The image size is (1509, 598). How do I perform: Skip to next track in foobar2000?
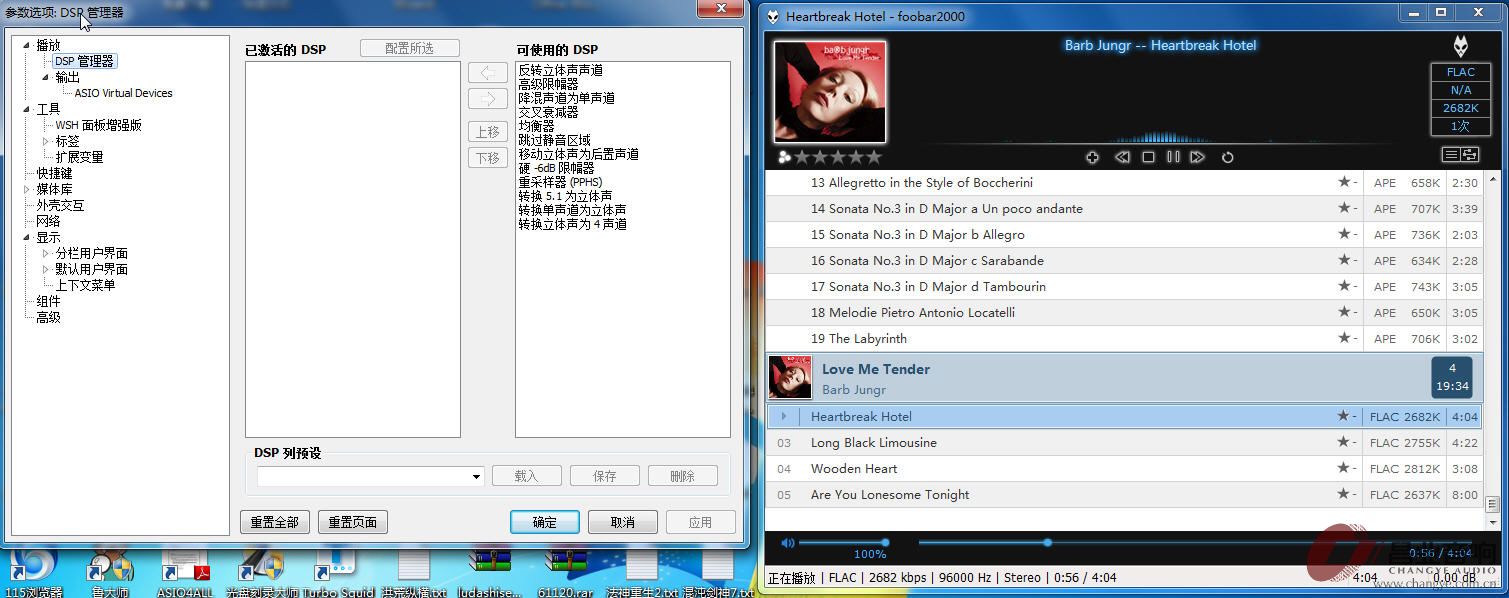click(x=1197, y=157)
